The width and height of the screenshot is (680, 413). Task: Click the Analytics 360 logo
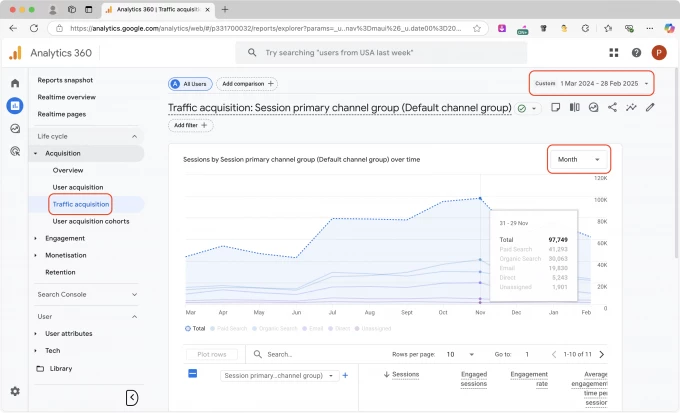[x=15, y=53]
